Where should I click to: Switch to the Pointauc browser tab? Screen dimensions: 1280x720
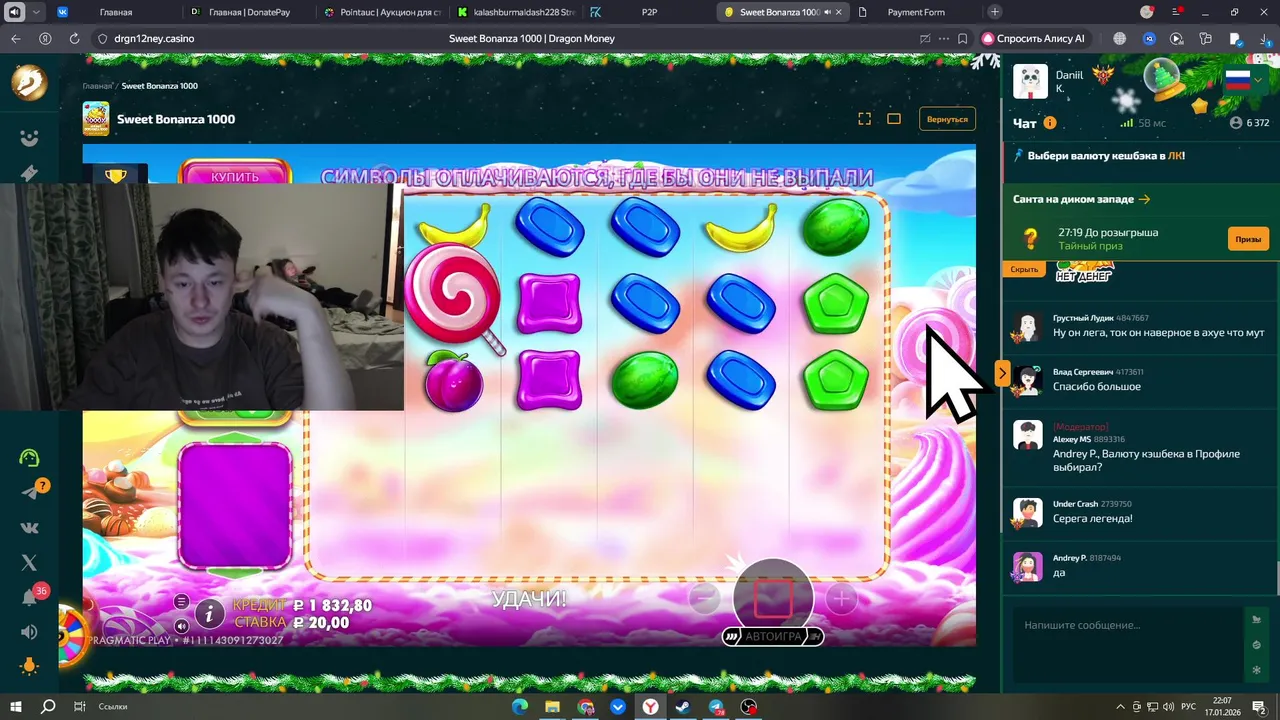(380, 12)
